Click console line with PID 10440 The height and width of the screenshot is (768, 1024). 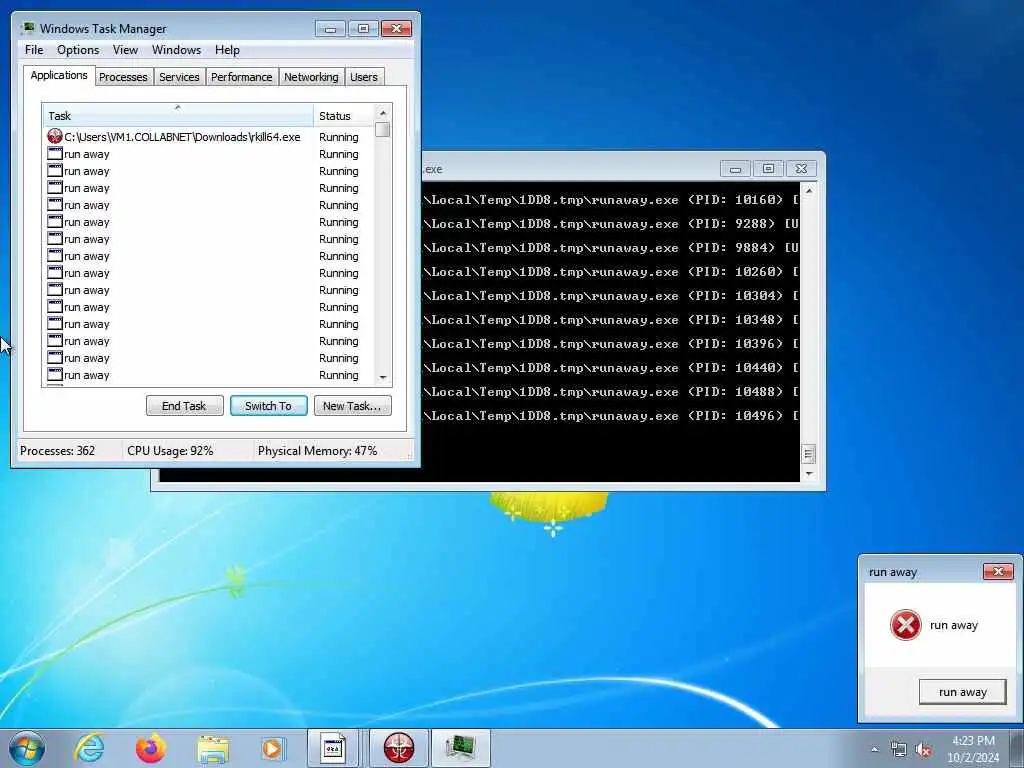(x=611, y=368)
